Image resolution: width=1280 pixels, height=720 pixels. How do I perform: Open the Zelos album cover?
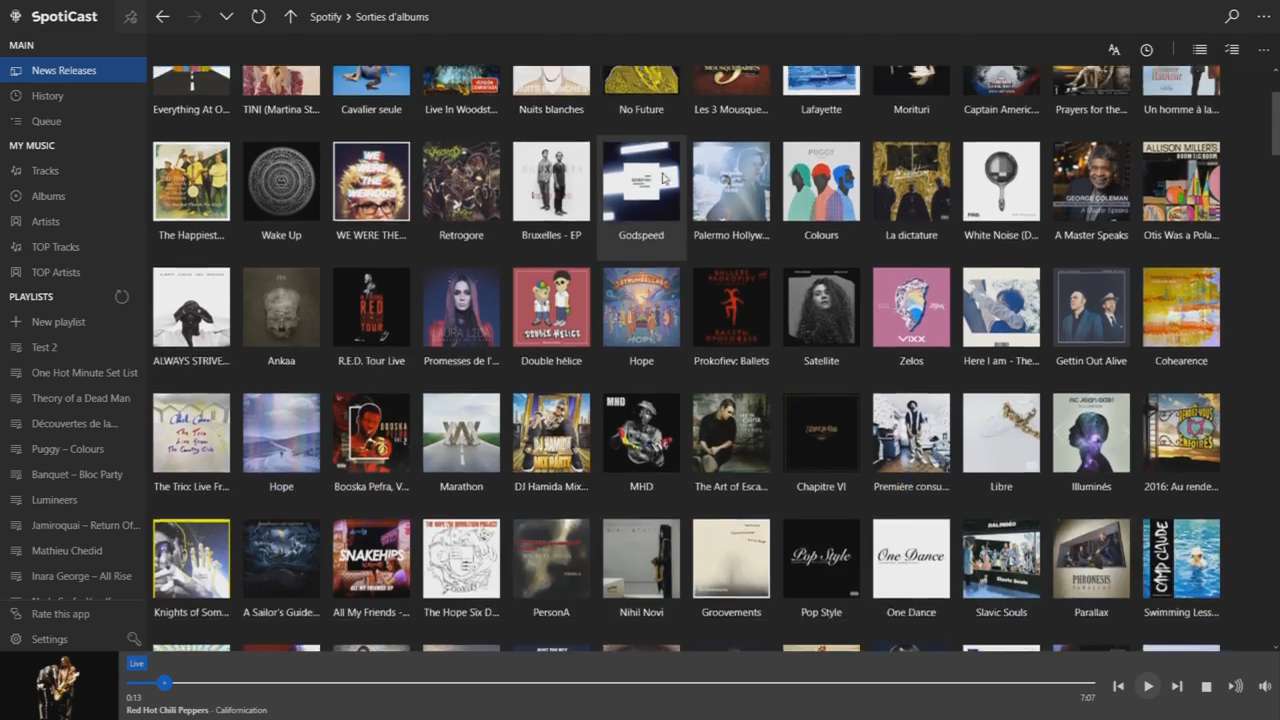pyautogui.click(x=911, y=307)
